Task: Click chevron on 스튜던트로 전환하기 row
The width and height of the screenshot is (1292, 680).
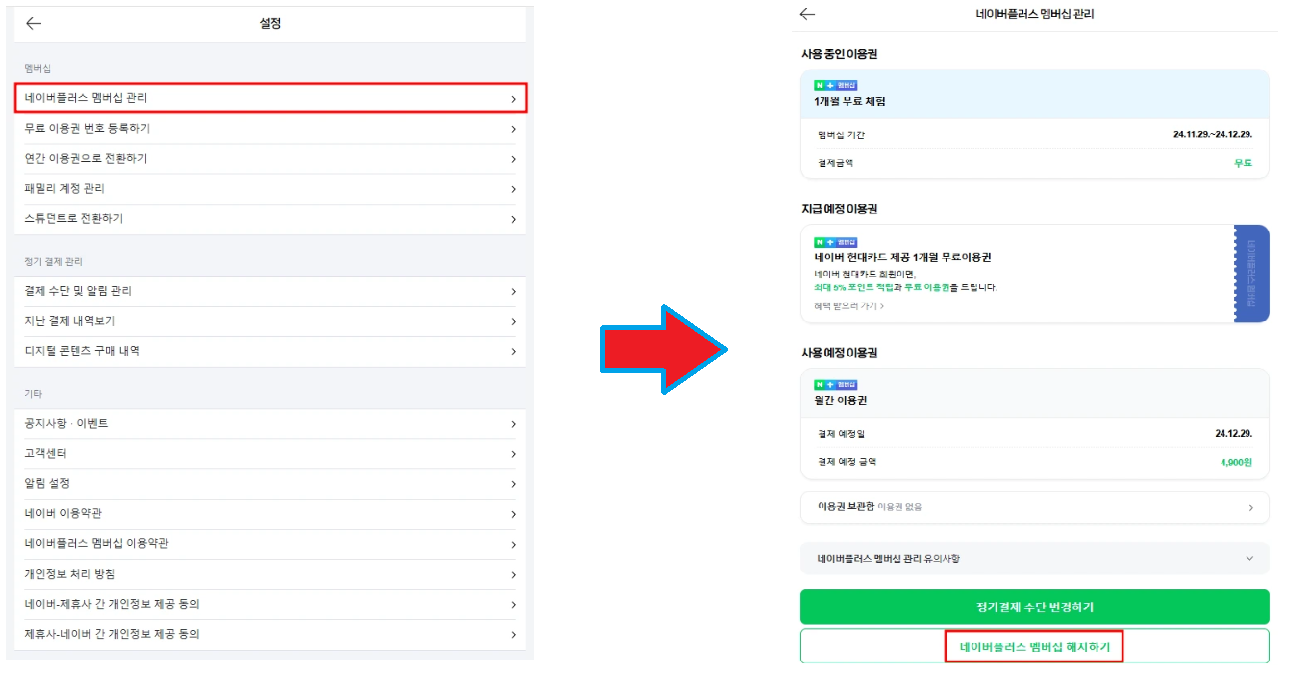Action: [x=513, y=219]
